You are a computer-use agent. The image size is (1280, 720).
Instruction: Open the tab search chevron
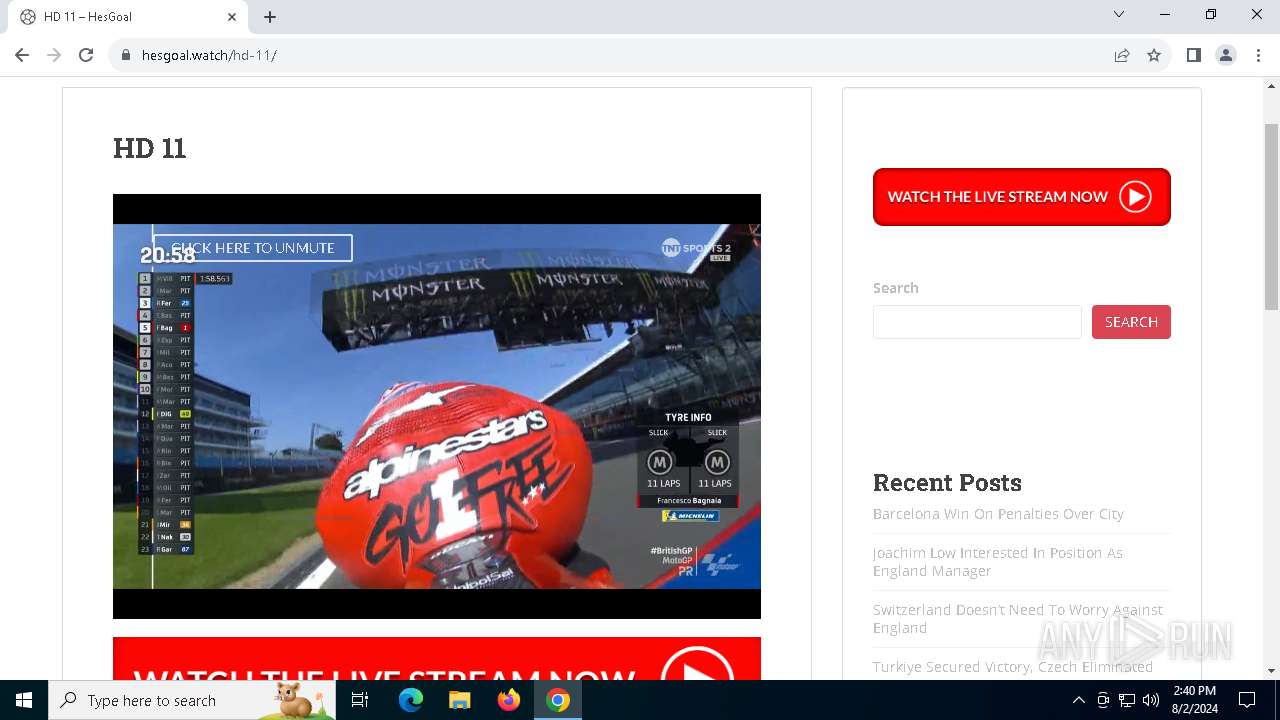point(1119,14)
